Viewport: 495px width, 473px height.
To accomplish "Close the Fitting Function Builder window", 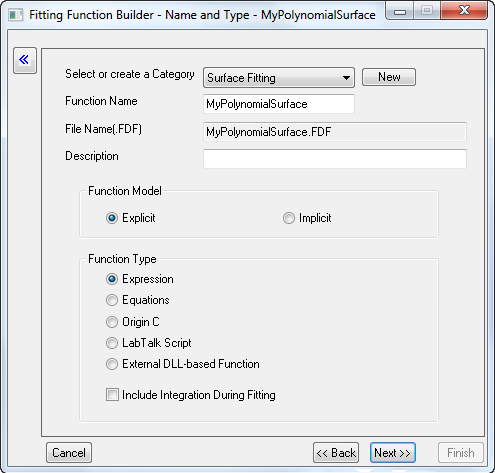I will (x=464, y=10).
